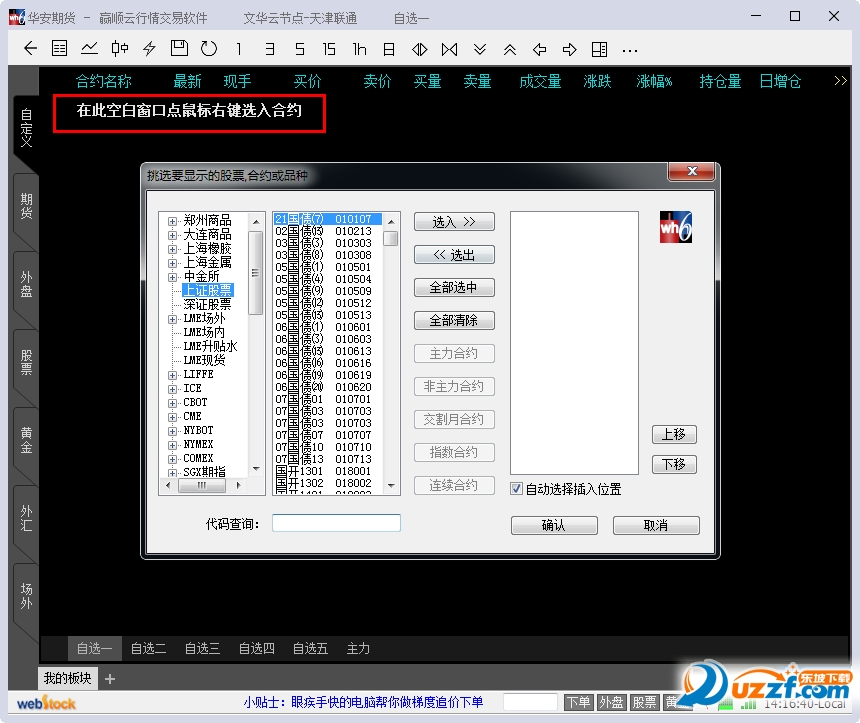Expand the COMEX tree node

172,459
